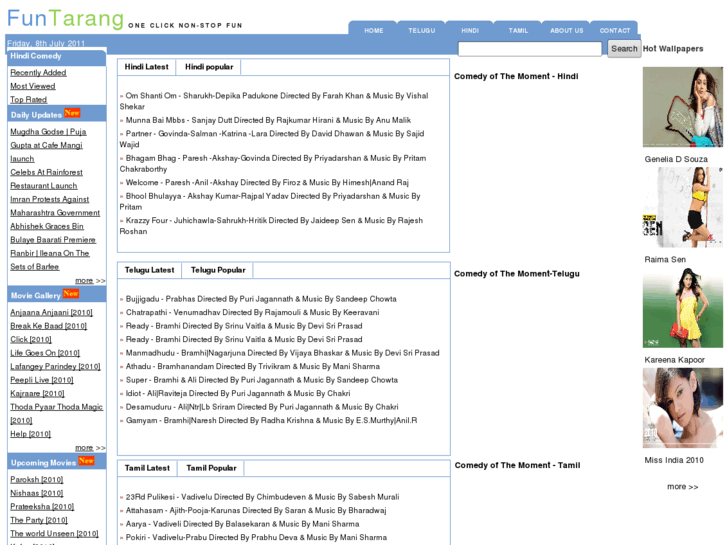Click the Welcome Paresh-Anil-Akshay entry

pyautogui.click(x=267, y=182)
